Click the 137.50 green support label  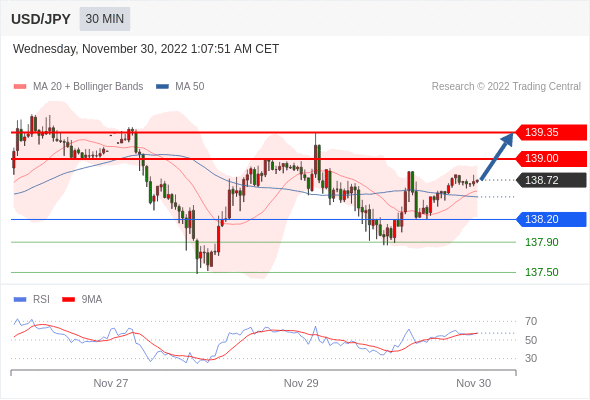pos(541,272)
